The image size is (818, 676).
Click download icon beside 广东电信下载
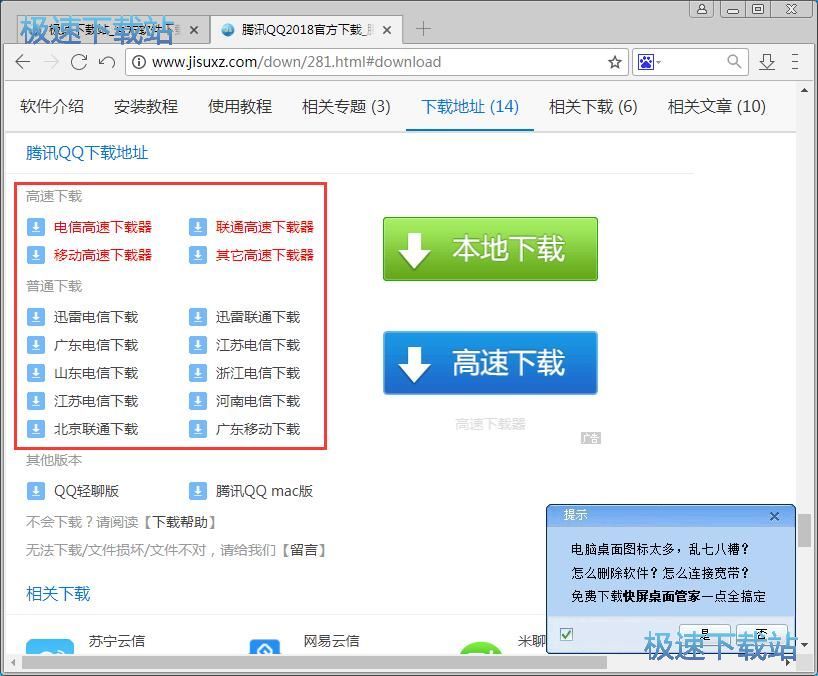click(35, 345)
